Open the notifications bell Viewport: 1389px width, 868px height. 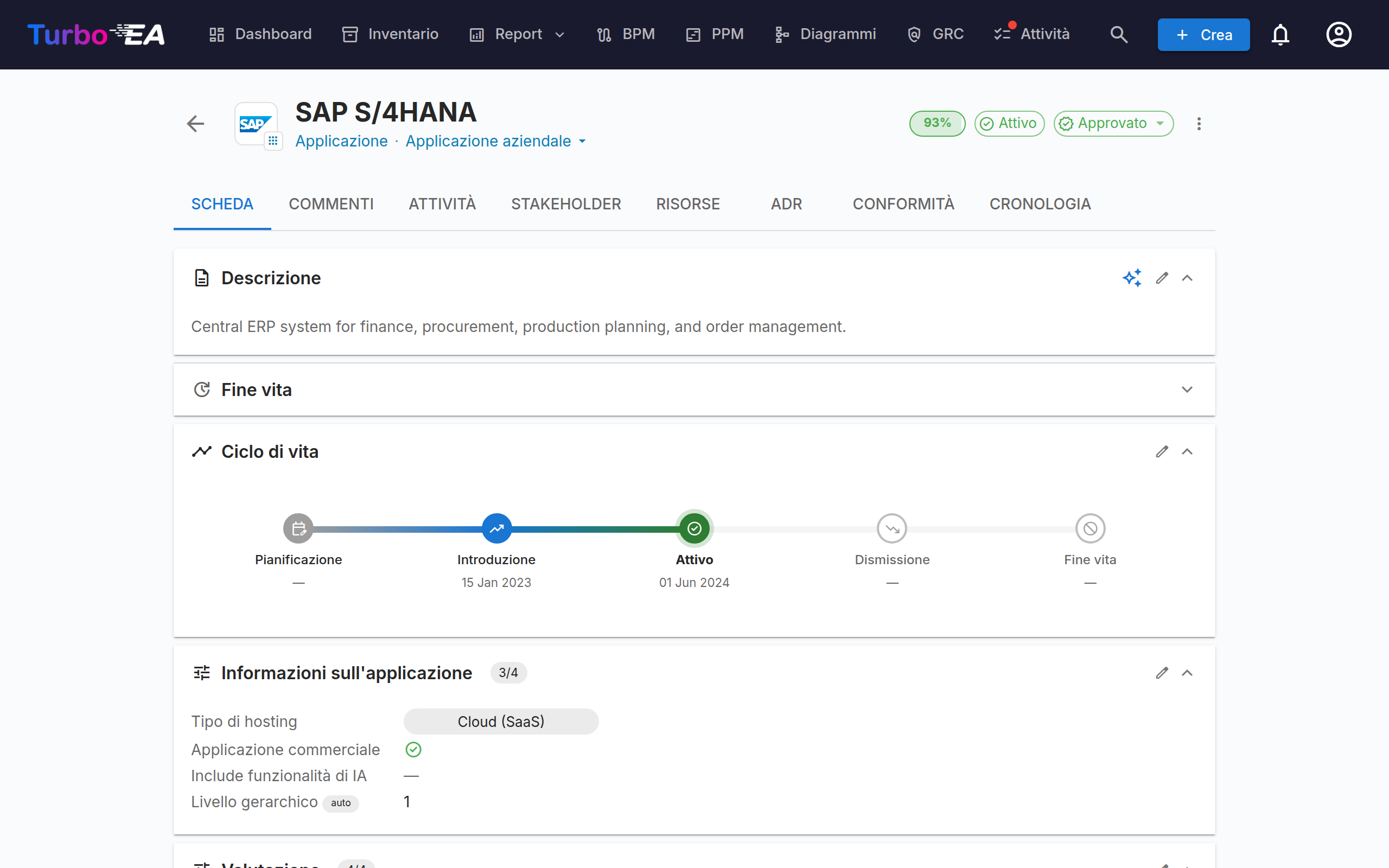pyautogui.click(x=1280, y=34)
